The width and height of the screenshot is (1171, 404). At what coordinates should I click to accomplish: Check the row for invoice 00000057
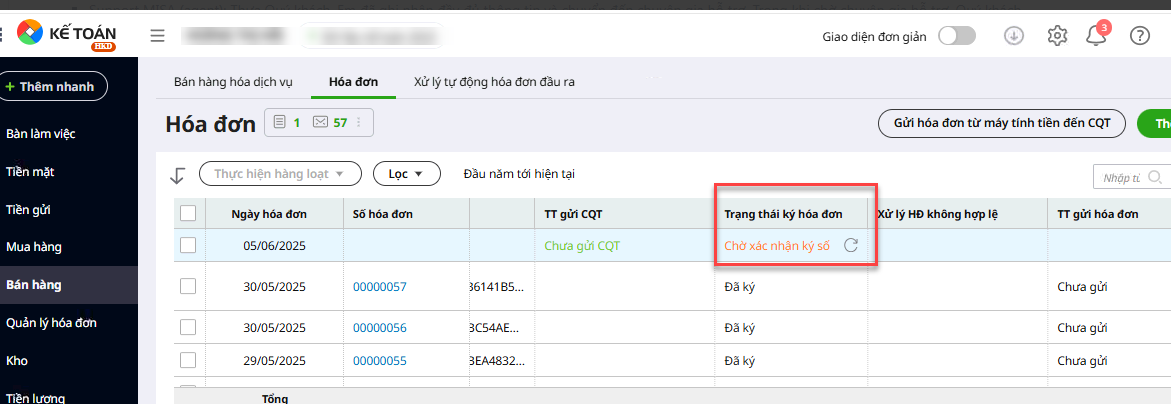pos(188,287)
